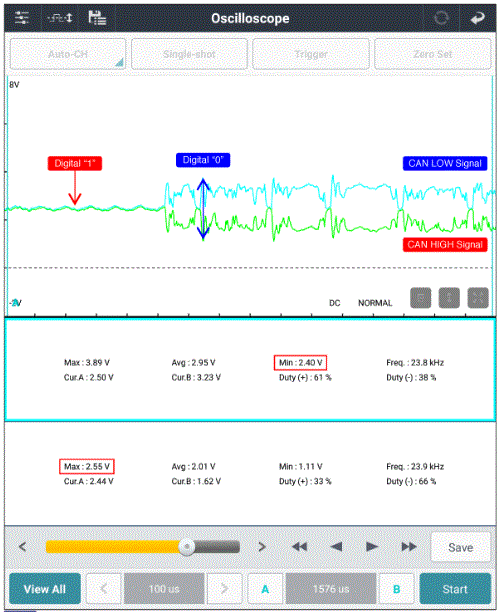Select cursor A button

click(265, 589)
